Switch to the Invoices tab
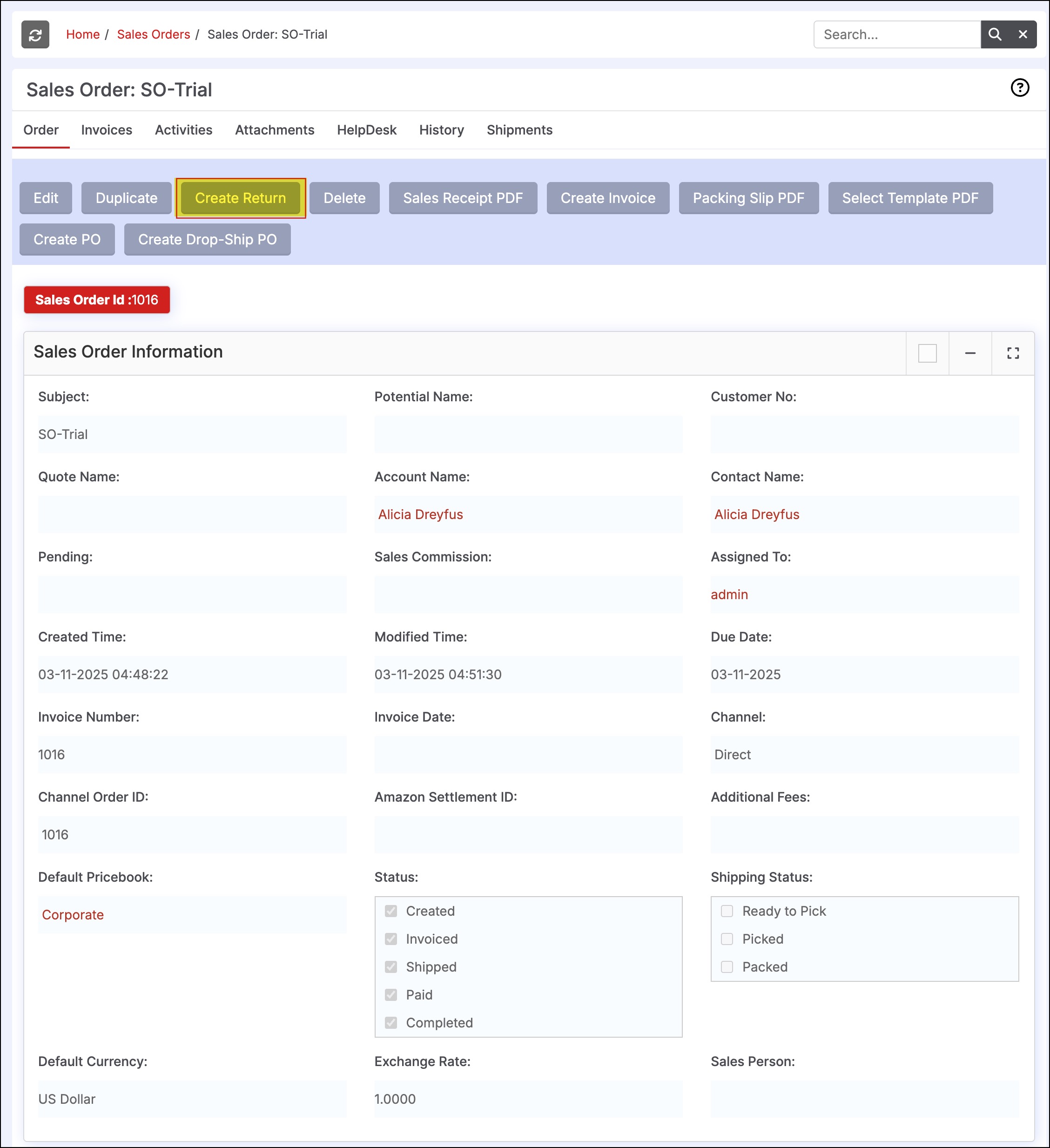The width and height of the screenshot is (1050, 1148). pyautogui.click(x=107, y=130)
